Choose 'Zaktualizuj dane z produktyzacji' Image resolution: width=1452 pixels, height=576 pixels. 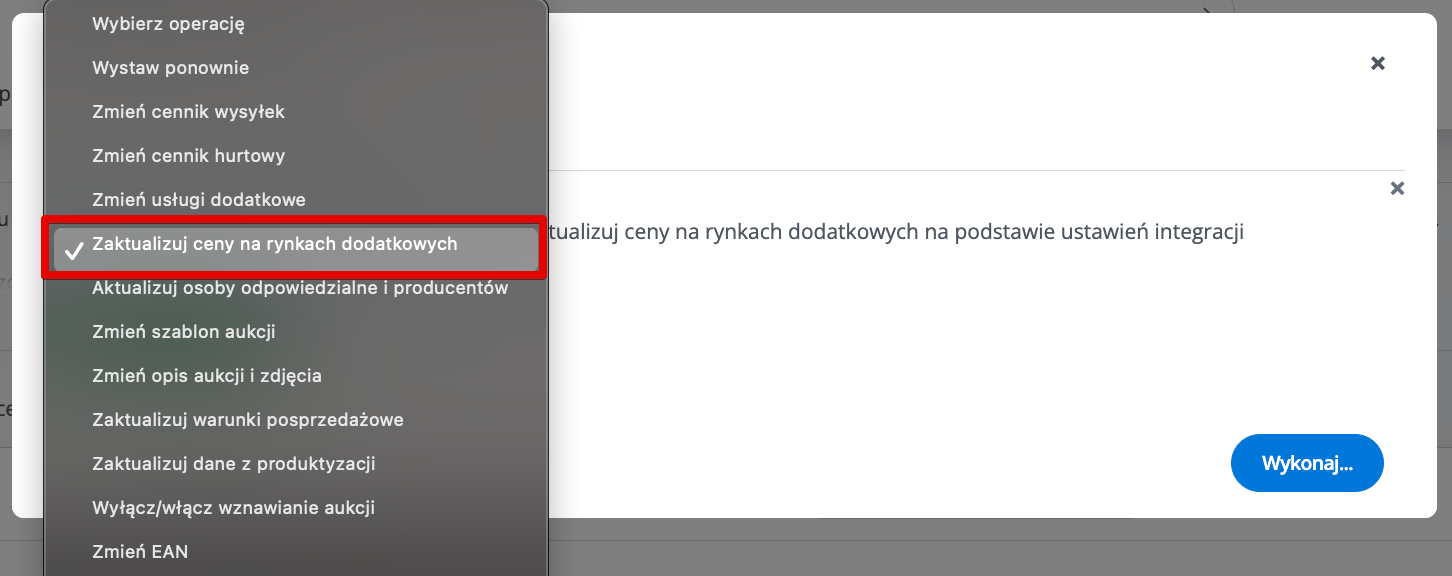tap(233, 464)
